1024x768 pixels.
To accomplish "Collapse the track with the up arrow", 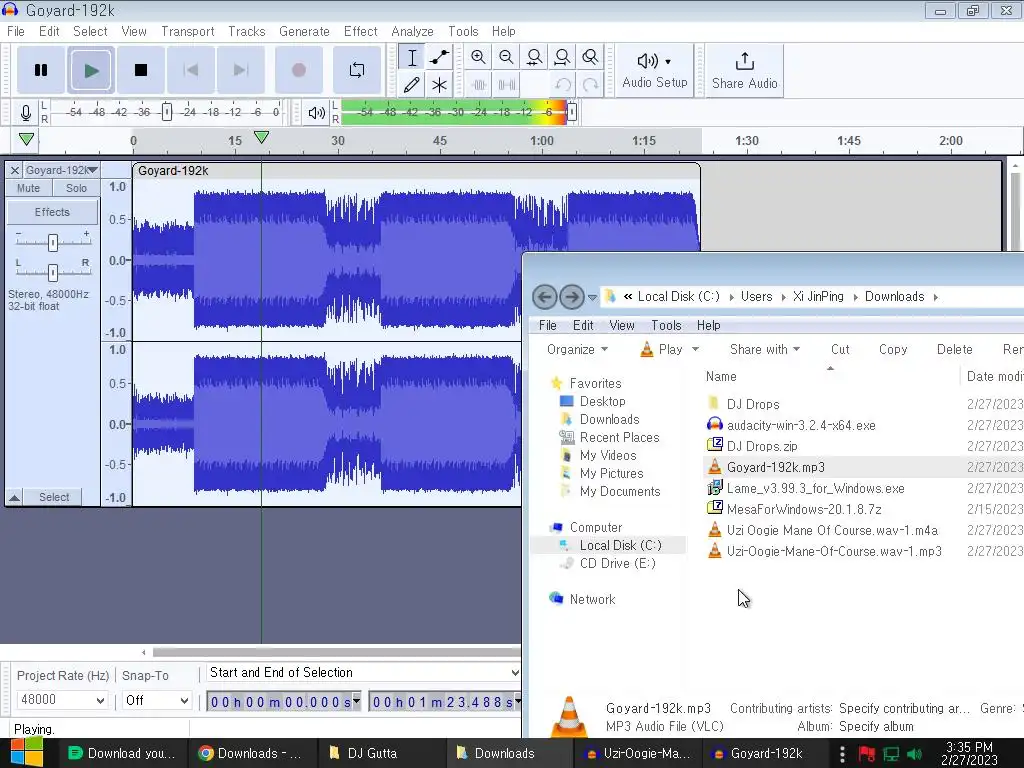I will point(14,498).
